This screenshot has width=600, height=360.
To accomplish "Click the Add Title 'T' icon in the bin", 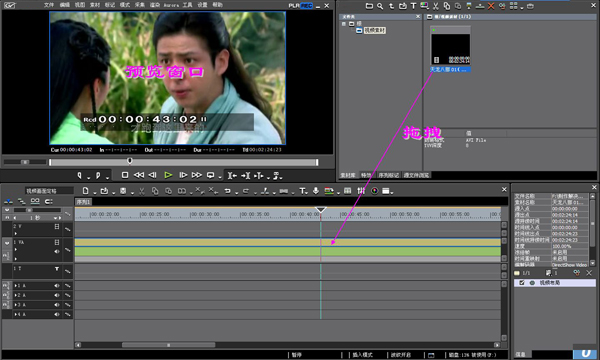I will click(x=413, y=6).
